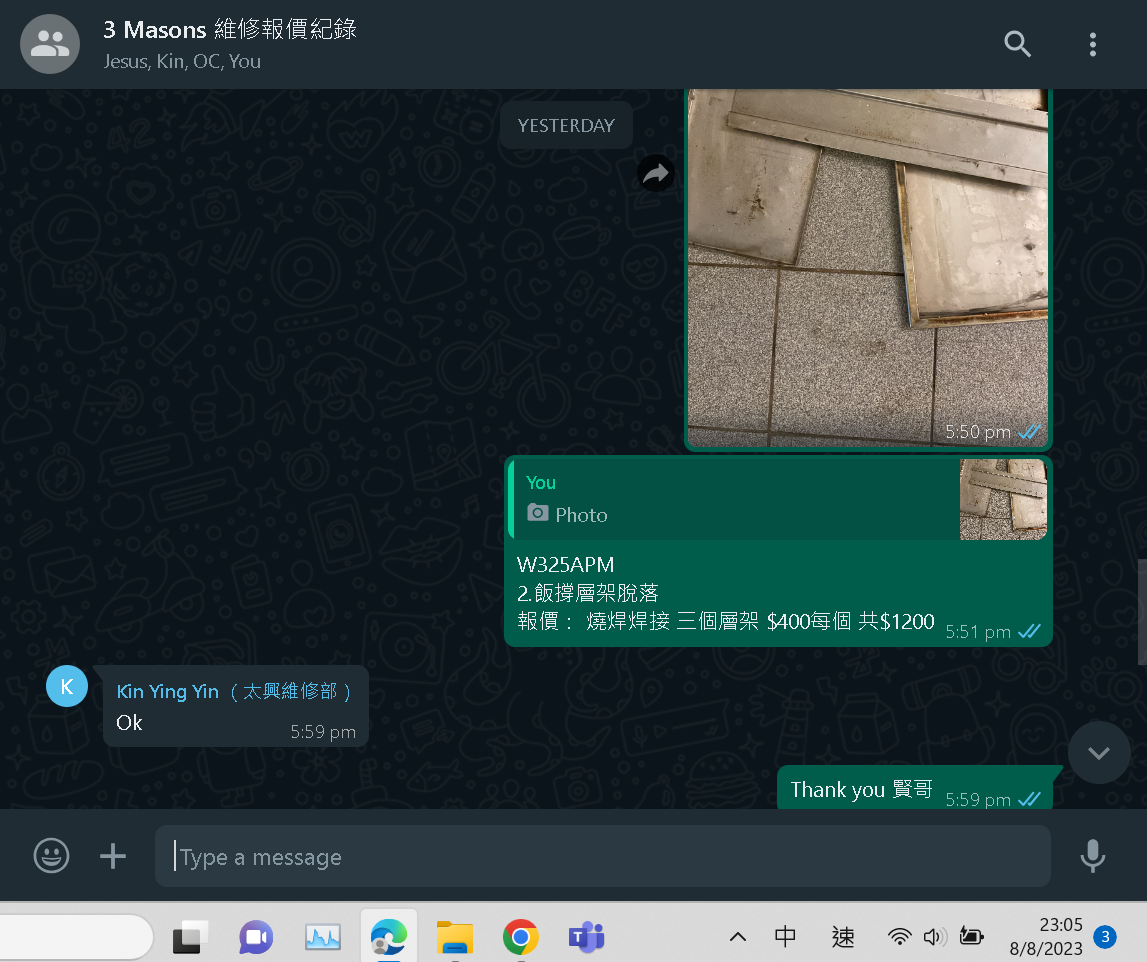Click the taskbar search box
The height and width of the screenshot is (962, 1147).
click(x=76, y=936)
